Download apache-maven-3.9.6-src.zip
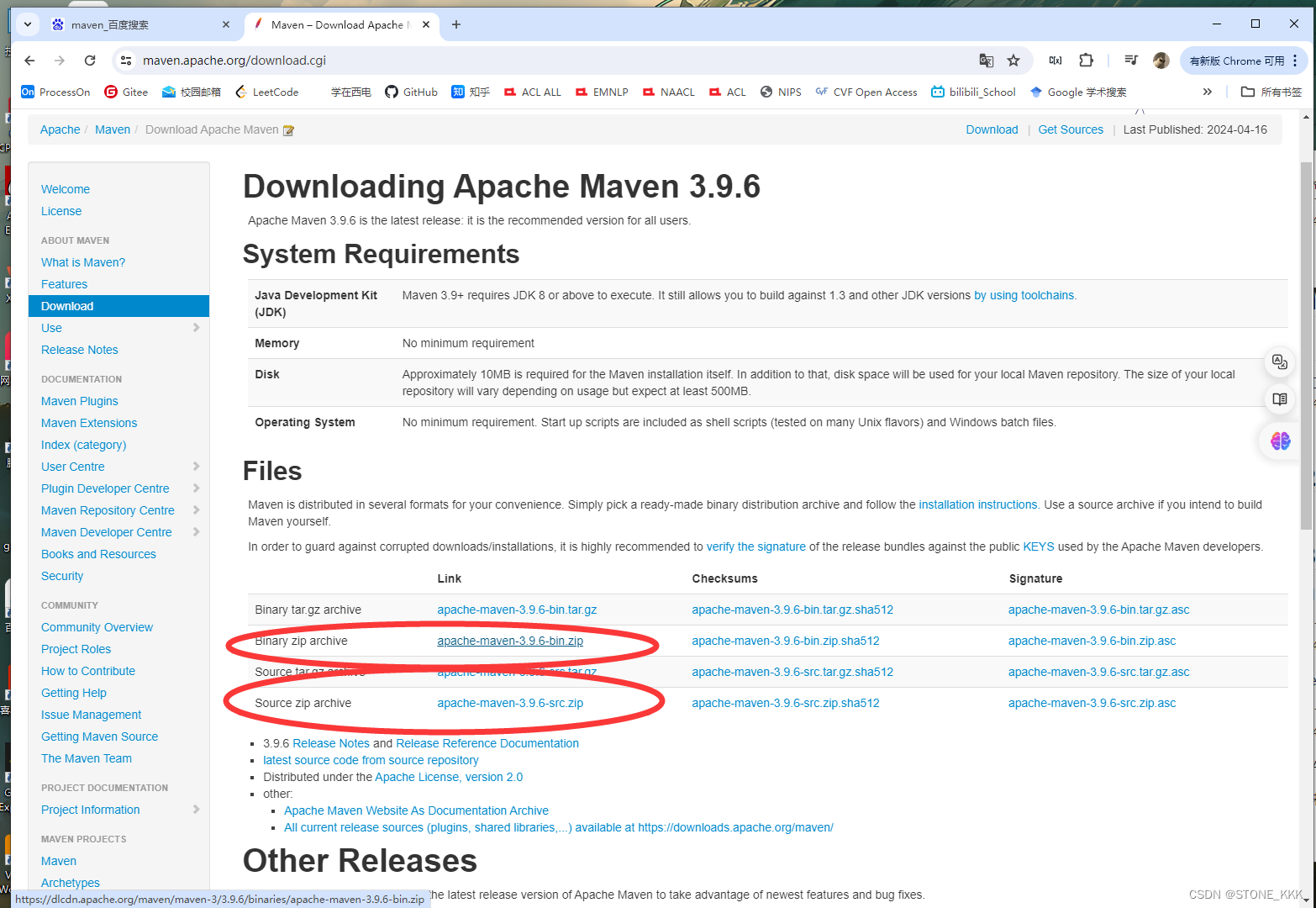 click(510, 703)
